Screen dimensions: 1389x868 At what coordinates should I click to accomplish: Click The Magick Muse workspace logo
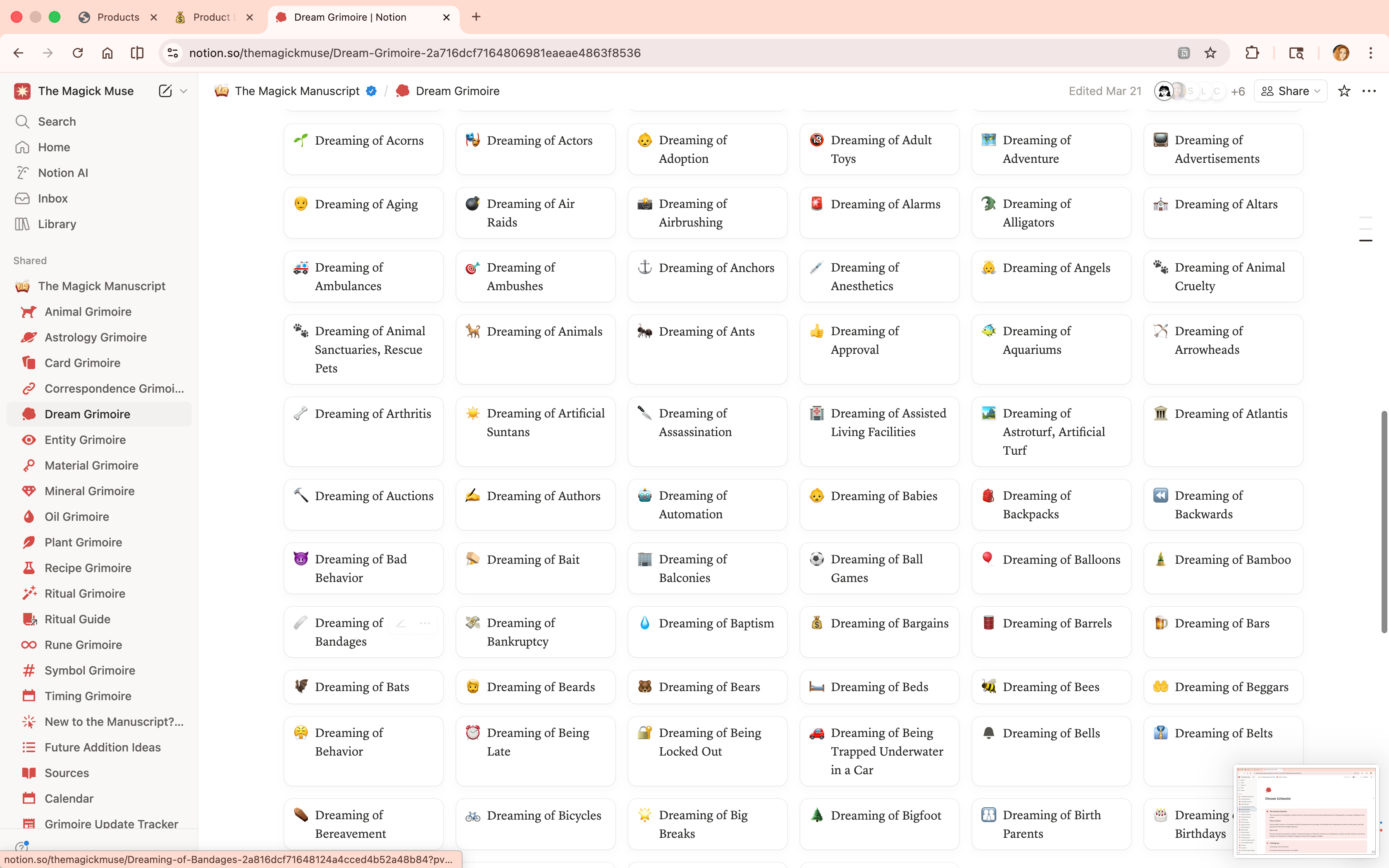(x=22, y=91)
